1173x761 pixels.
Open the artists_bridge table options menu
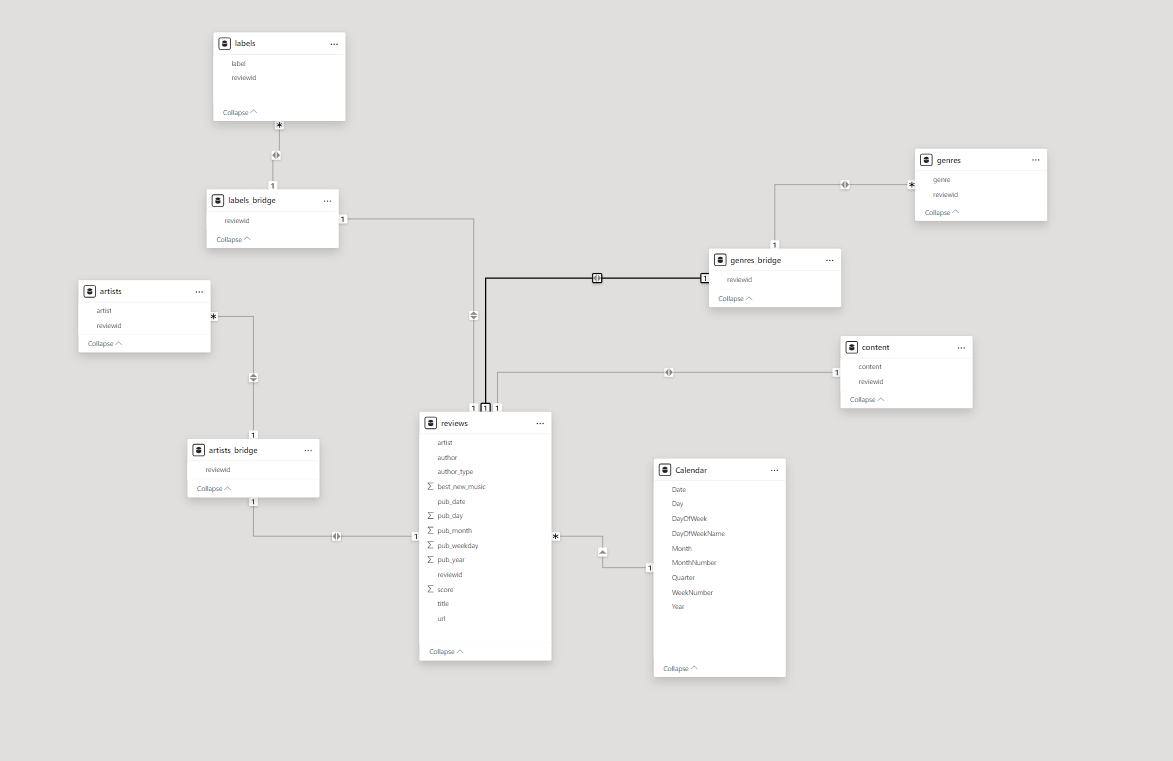(308, 450)
